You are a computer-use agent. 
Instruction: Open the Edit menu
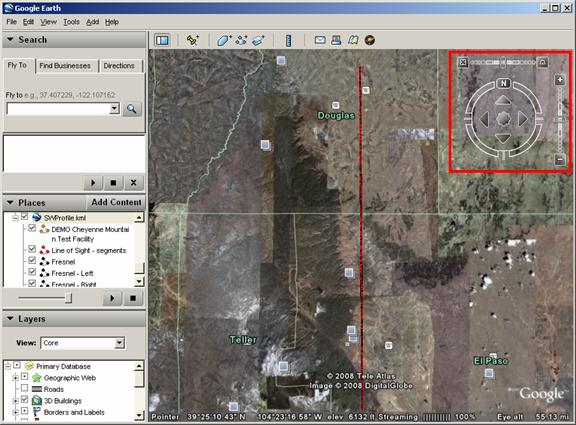pos(28,22)
